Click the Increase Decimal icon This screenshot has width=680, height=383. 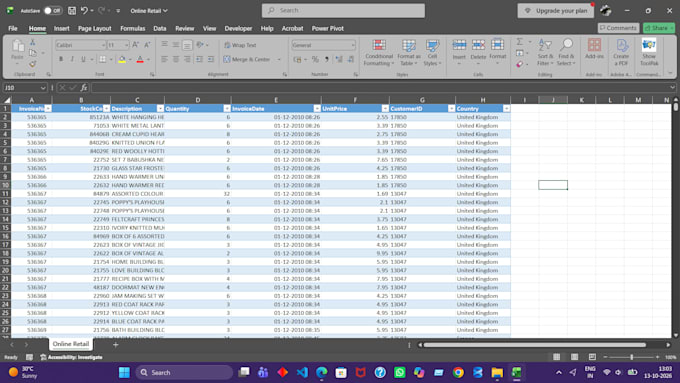click(x=339, y=59)
